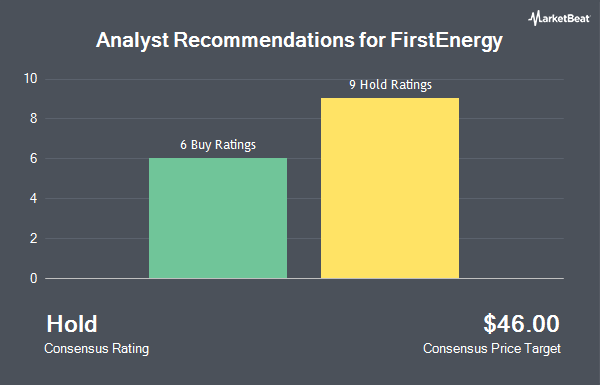The image size is (600, 385).
Task: Click the y-axis label 10
Action: tap(31, 79)
